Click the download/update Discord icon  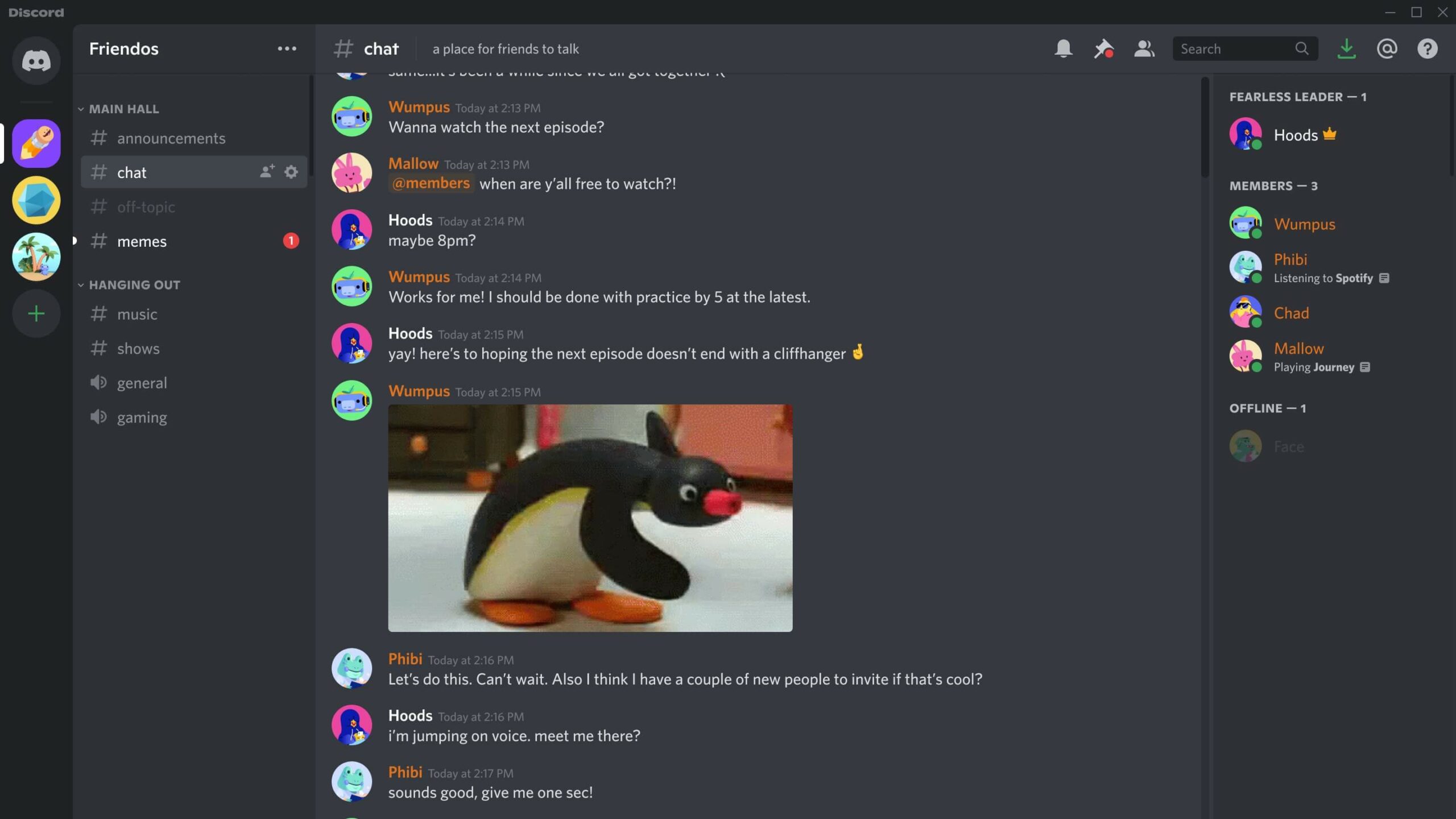point(1346,49)
